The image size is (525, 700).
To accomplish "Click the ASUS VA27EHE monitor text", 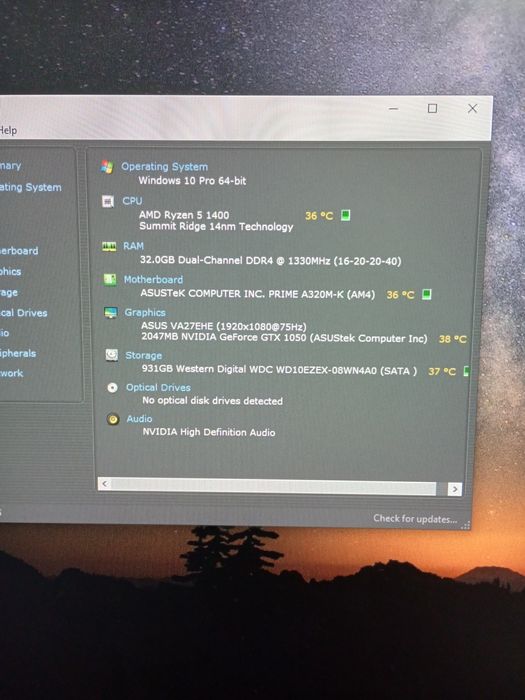I will tap(224, 326).
